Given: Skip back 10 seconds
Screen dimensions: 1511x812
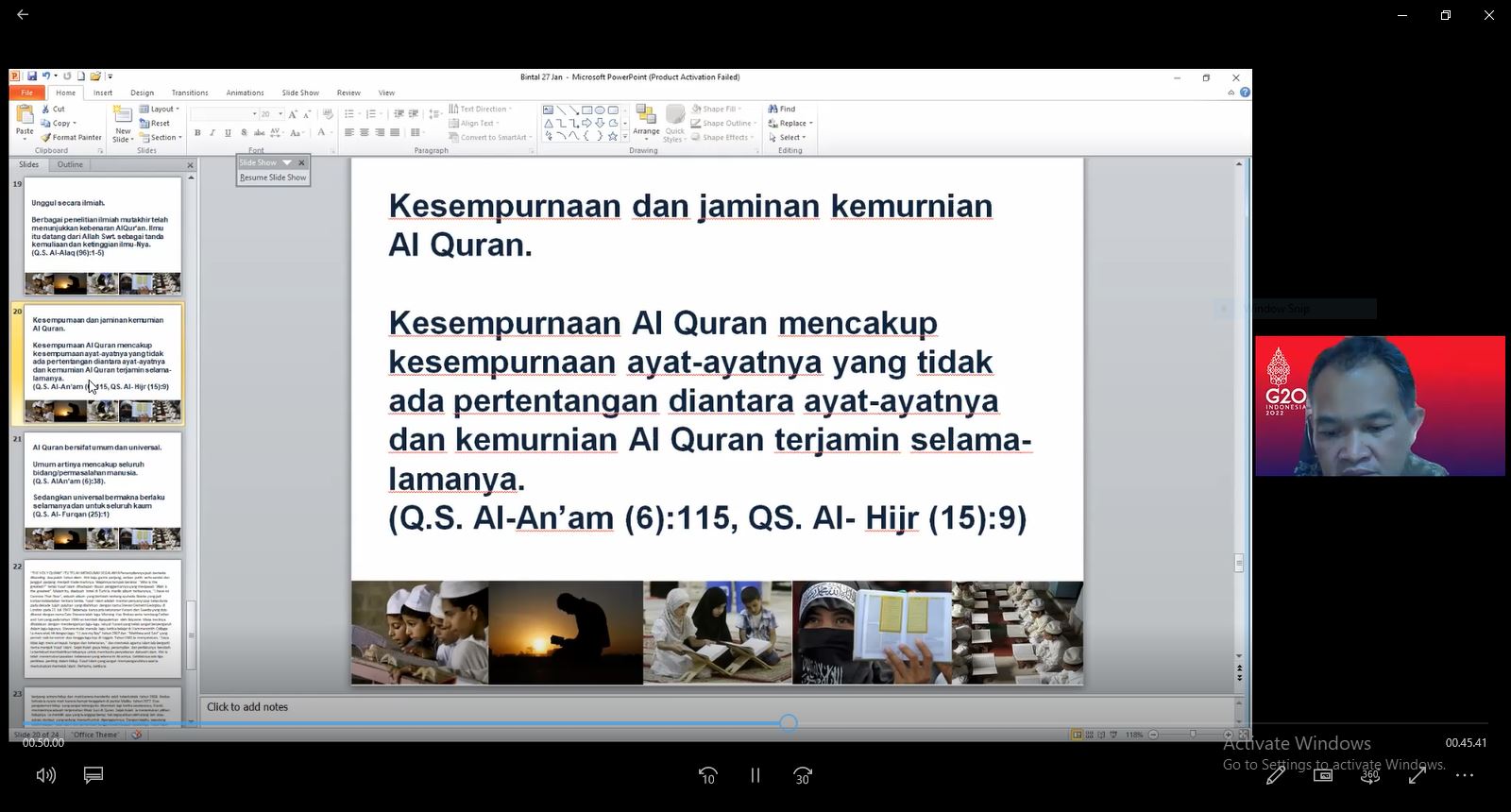Looking at the screenshot, I should point(707,775).
